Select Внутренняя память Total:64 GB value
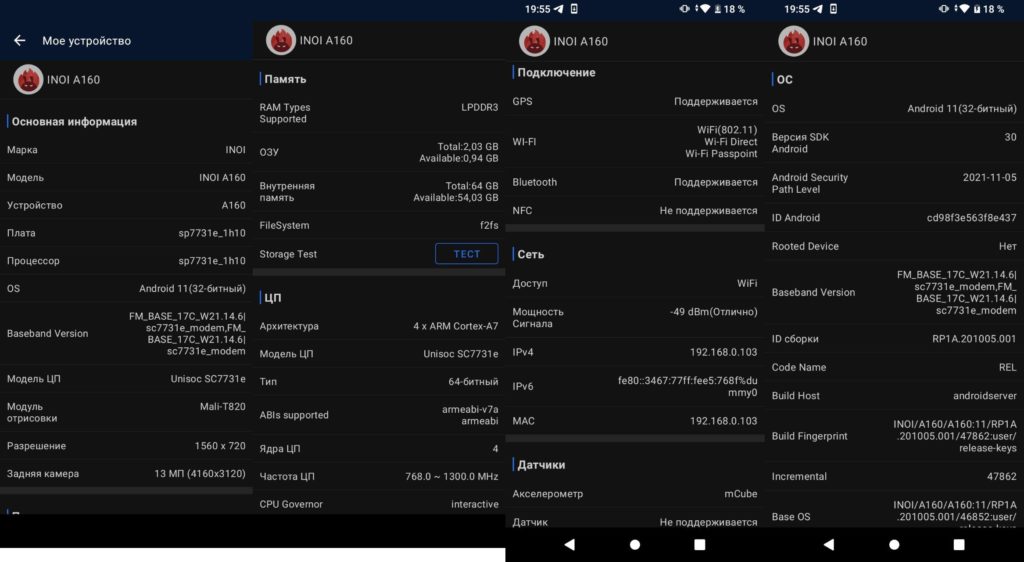Image resolution: width=1024 pixels, height=562 pixels. point(472,185)
